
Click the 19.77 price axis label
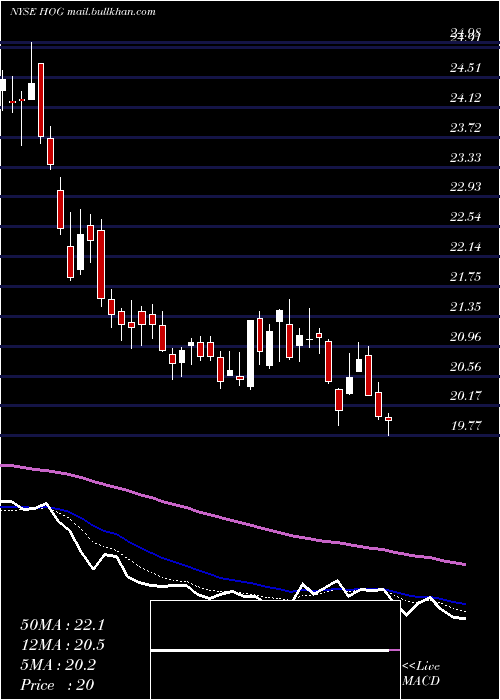pos(466,425)
